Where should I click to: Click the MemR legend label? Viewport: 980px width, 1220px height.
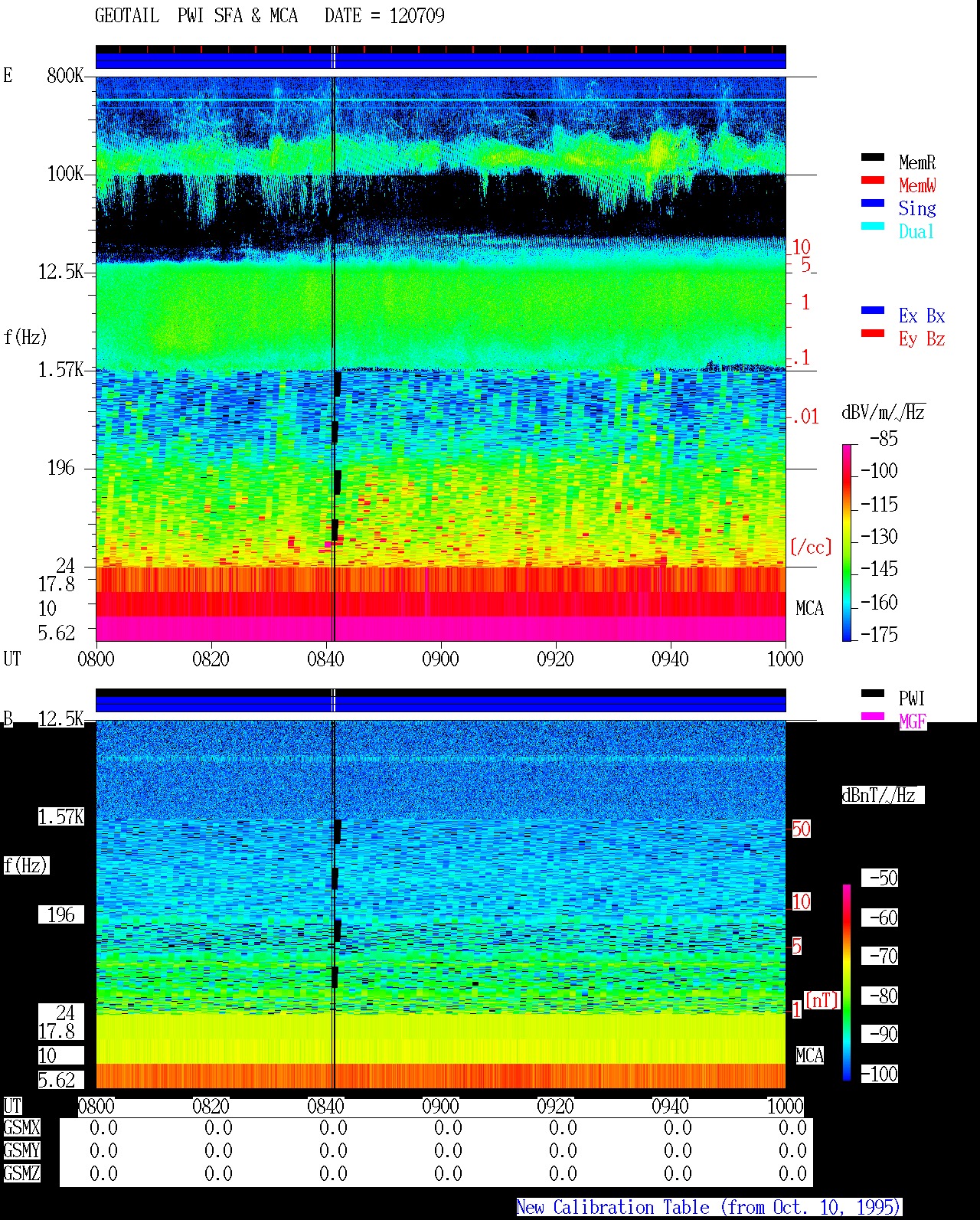coord(917,162)
